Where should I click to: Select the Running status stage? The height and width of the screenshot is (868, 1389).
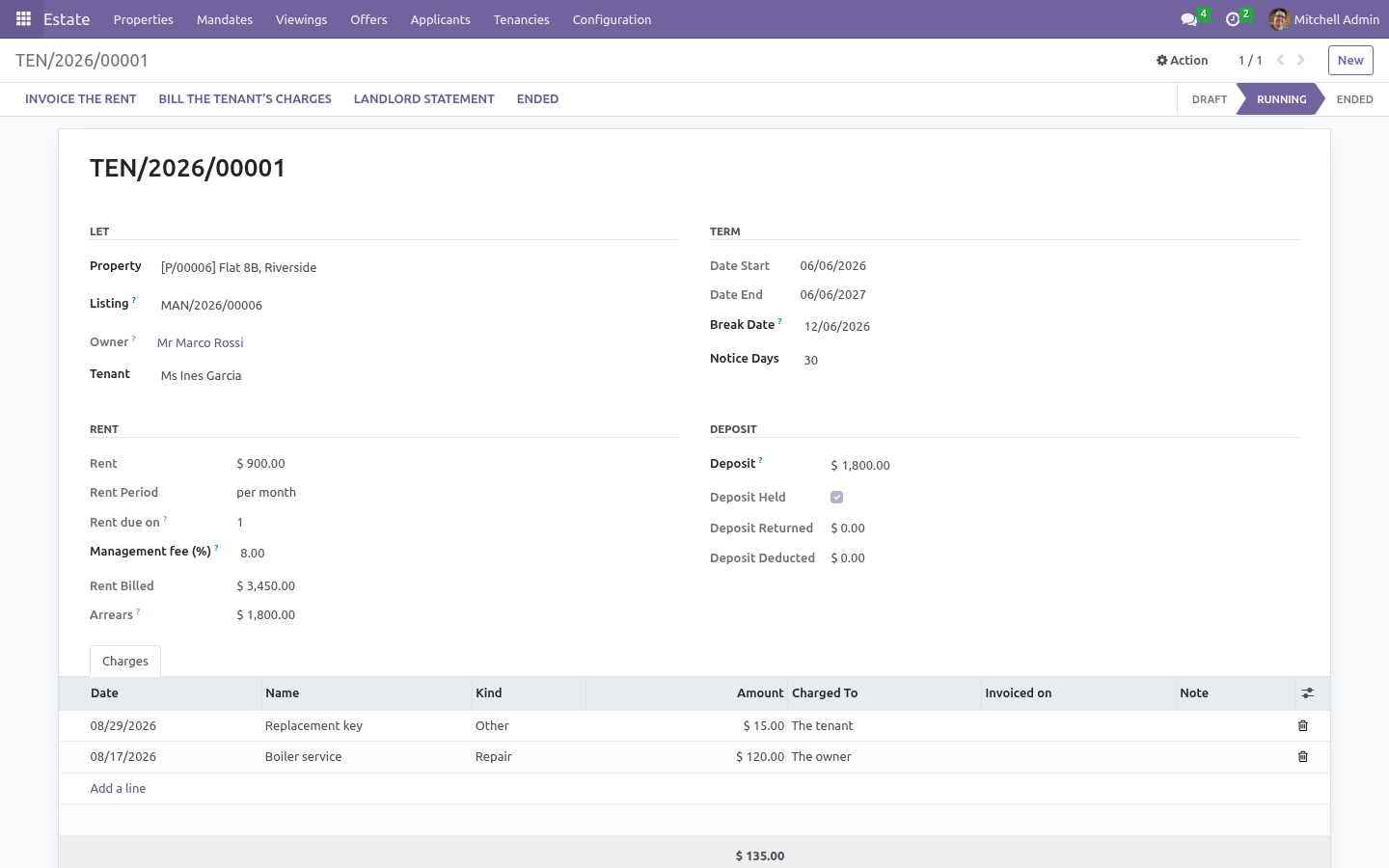1281,99
